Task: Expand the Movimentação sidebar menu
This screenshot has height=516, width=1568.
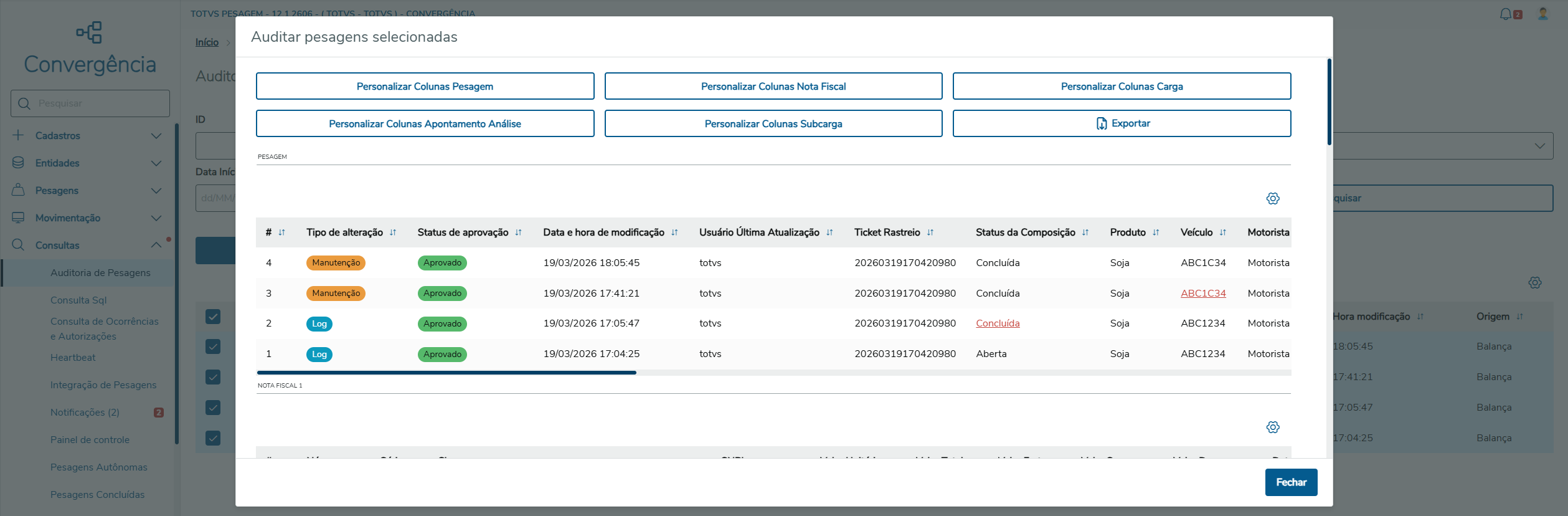Action: (x=87, y=218)
